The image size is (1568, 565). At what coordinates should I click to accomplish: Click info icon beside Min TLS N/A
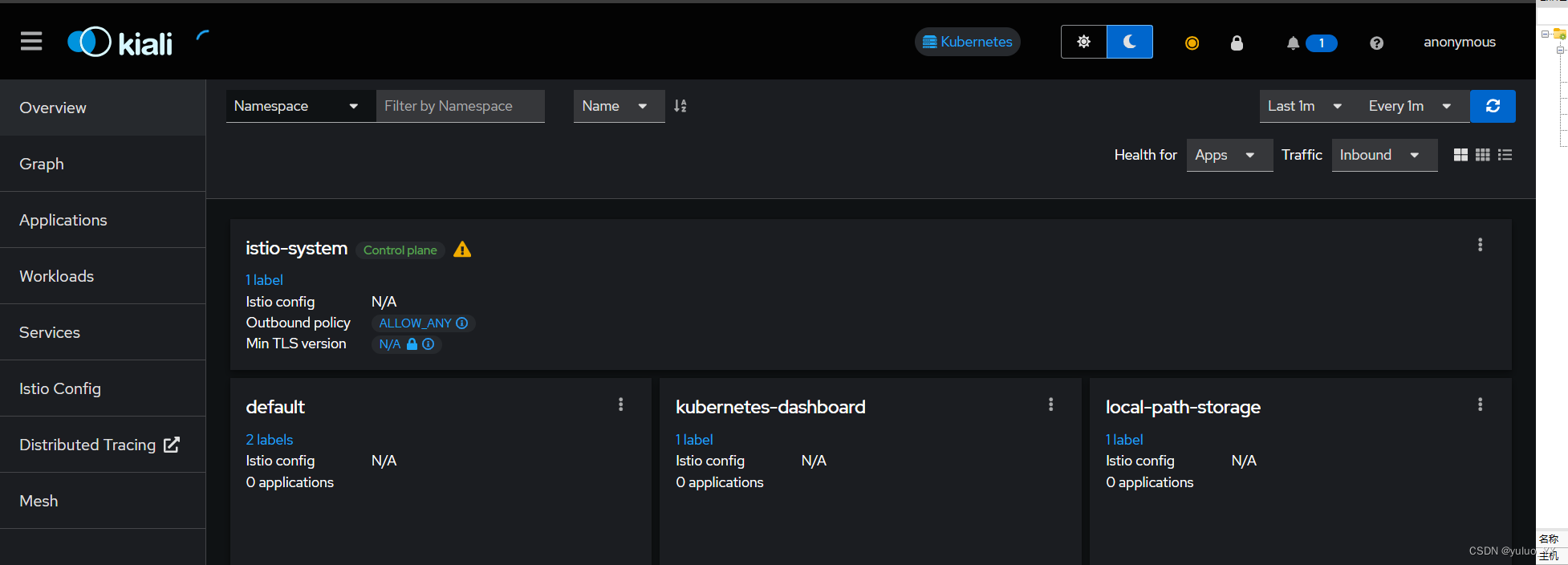[x=429, y=344]
